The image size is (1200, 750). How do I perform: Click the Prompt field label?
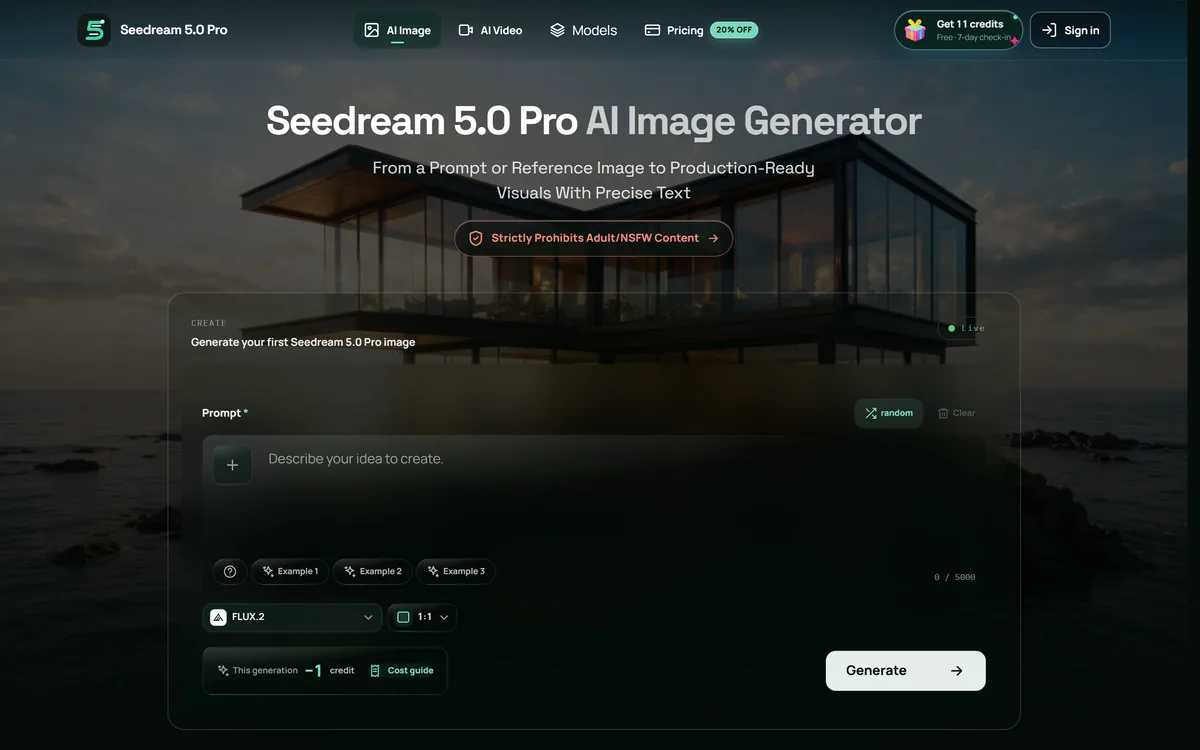pos(225,413)
